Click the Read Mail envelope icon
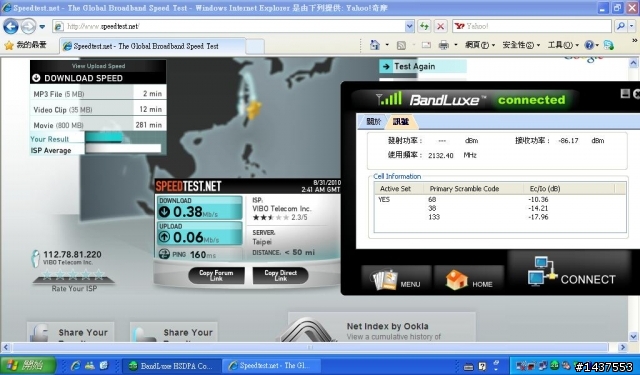Image resolution: width=640 pixels, height=375 pixels. point(426,45)
